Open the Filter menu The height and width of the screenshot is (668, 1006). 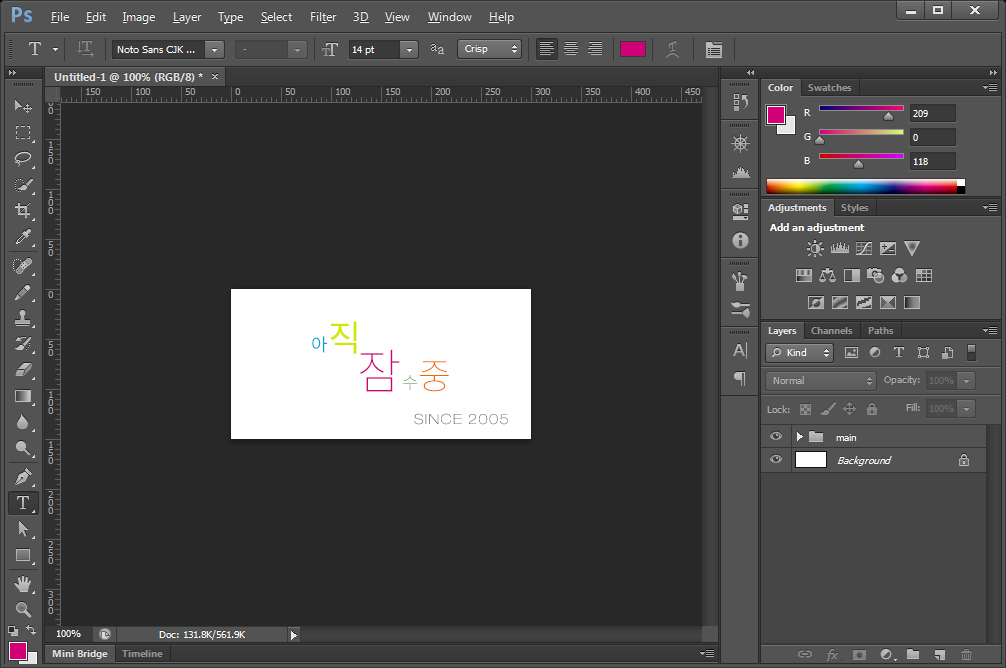pyautogui.click(x=323, y=17)
